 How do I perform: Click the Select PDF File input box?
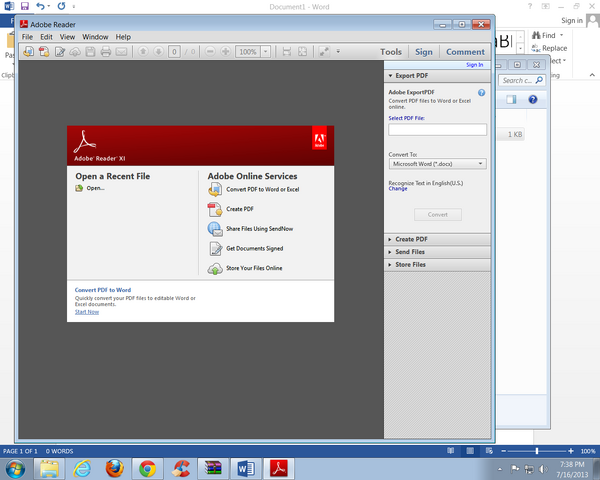(437, 130)
